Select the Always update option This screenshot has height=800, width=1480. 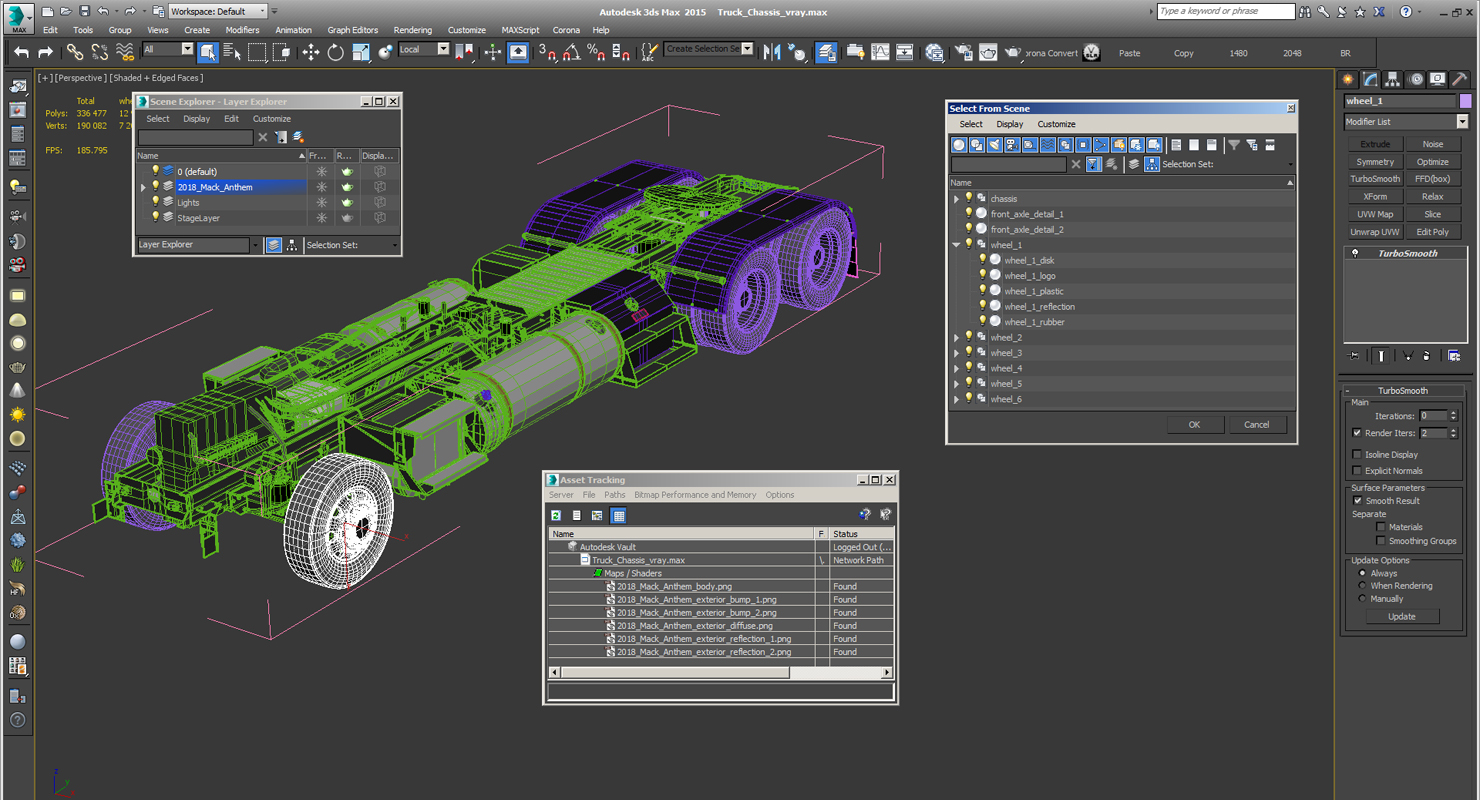point(1362,573)
